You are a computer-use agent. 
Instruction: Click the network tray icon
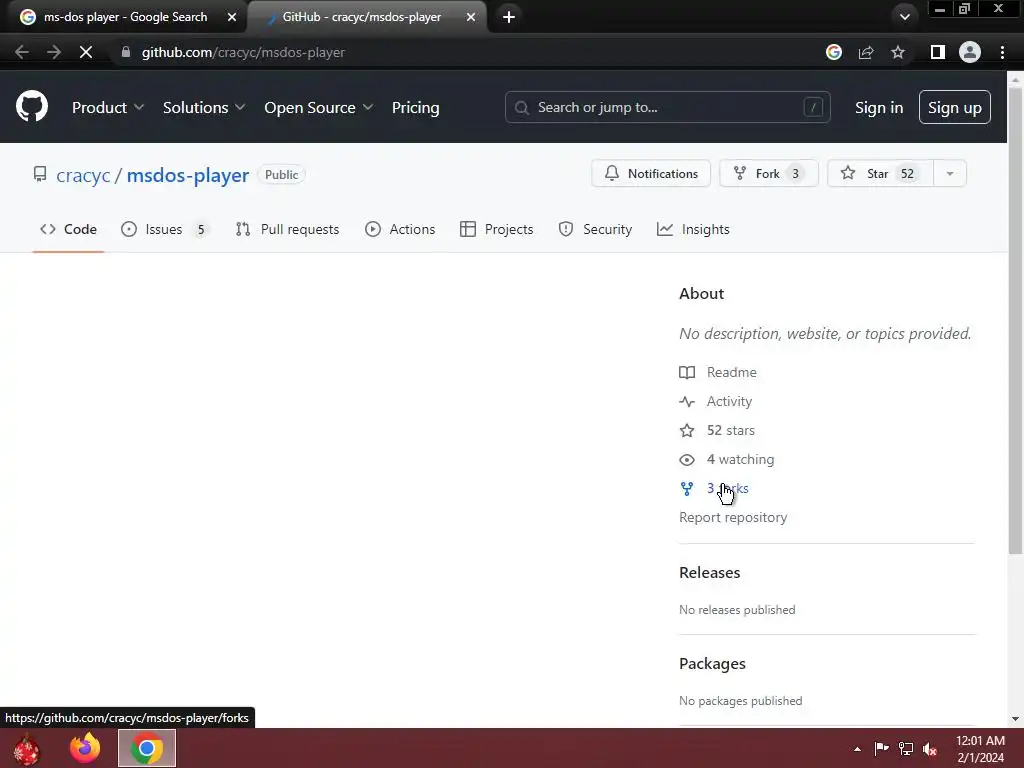point(906,749)
